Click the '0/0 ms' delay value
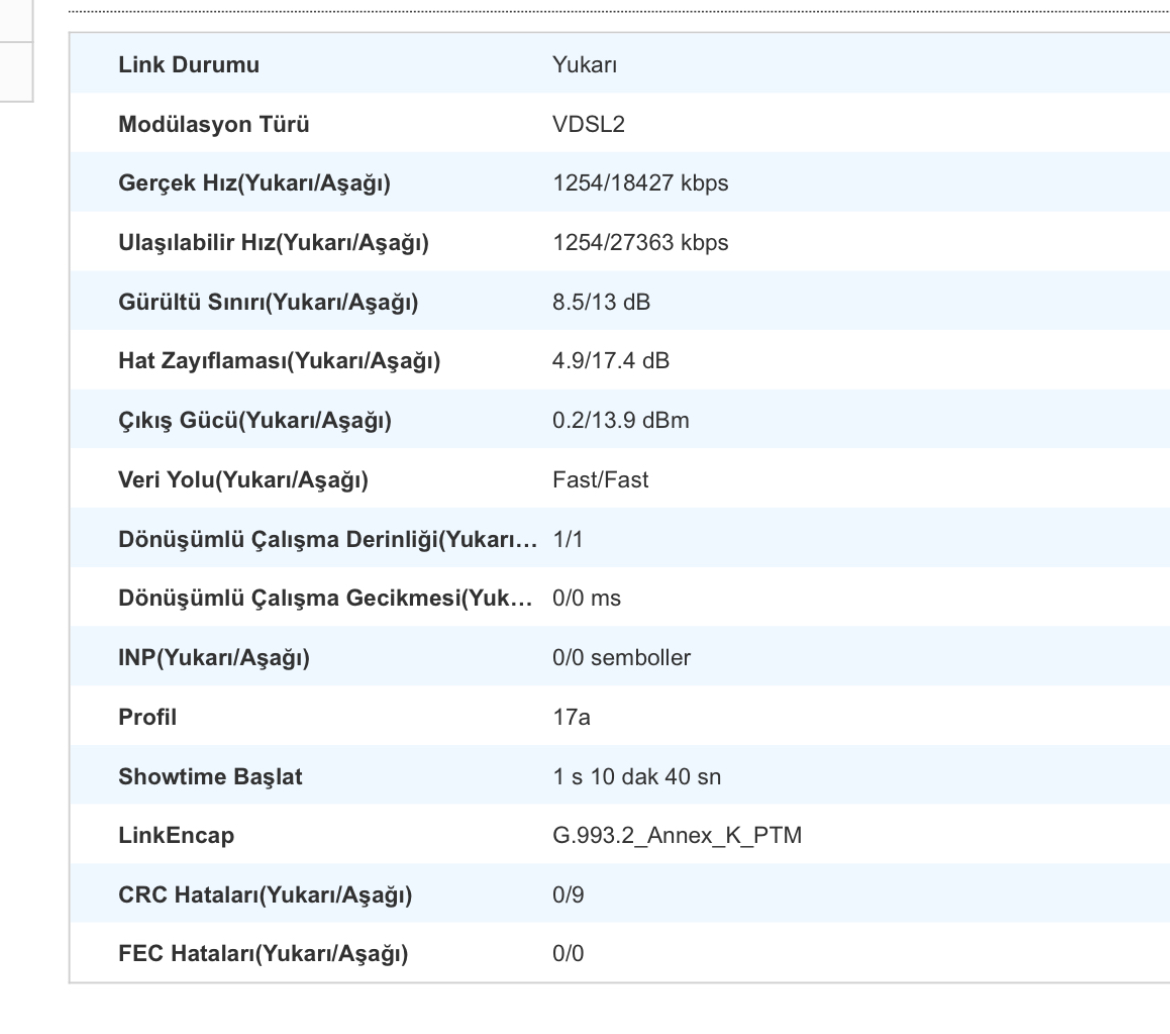 click(x=586, y=598)
